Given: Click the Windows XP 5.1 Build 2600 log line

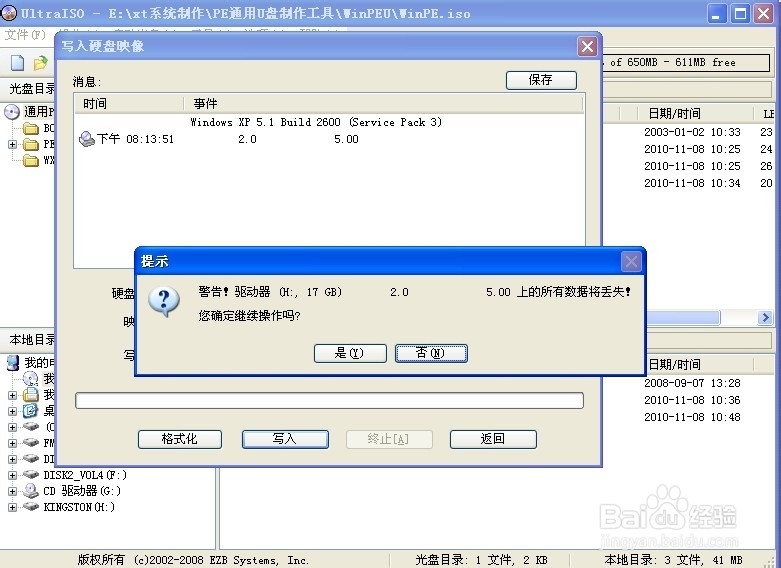Looking at the screenshot, I should (316, 123).
